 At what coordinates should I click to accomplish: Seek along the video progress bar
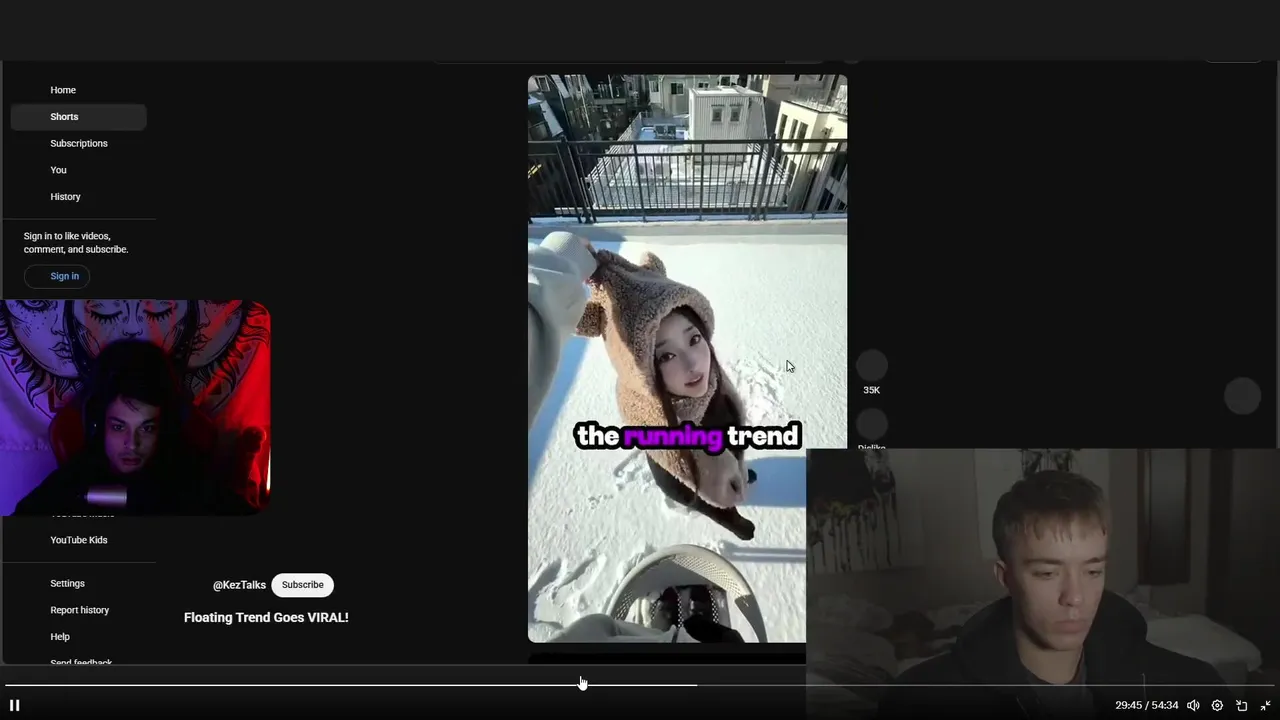click(x=640, y=685)
